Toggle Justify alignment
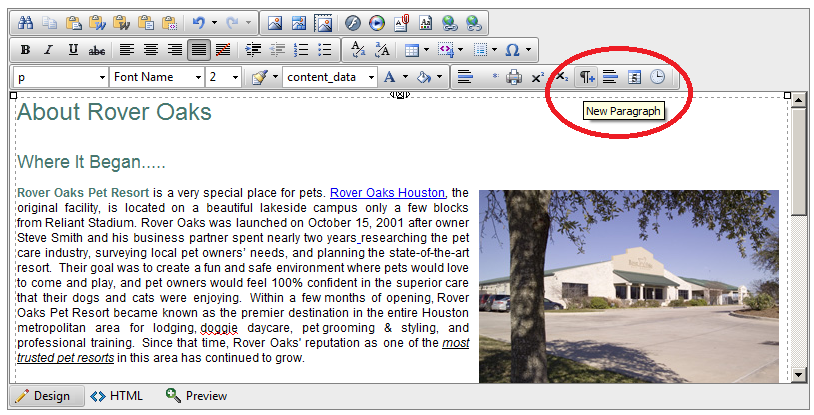The image size is (814, 415). 199,50
